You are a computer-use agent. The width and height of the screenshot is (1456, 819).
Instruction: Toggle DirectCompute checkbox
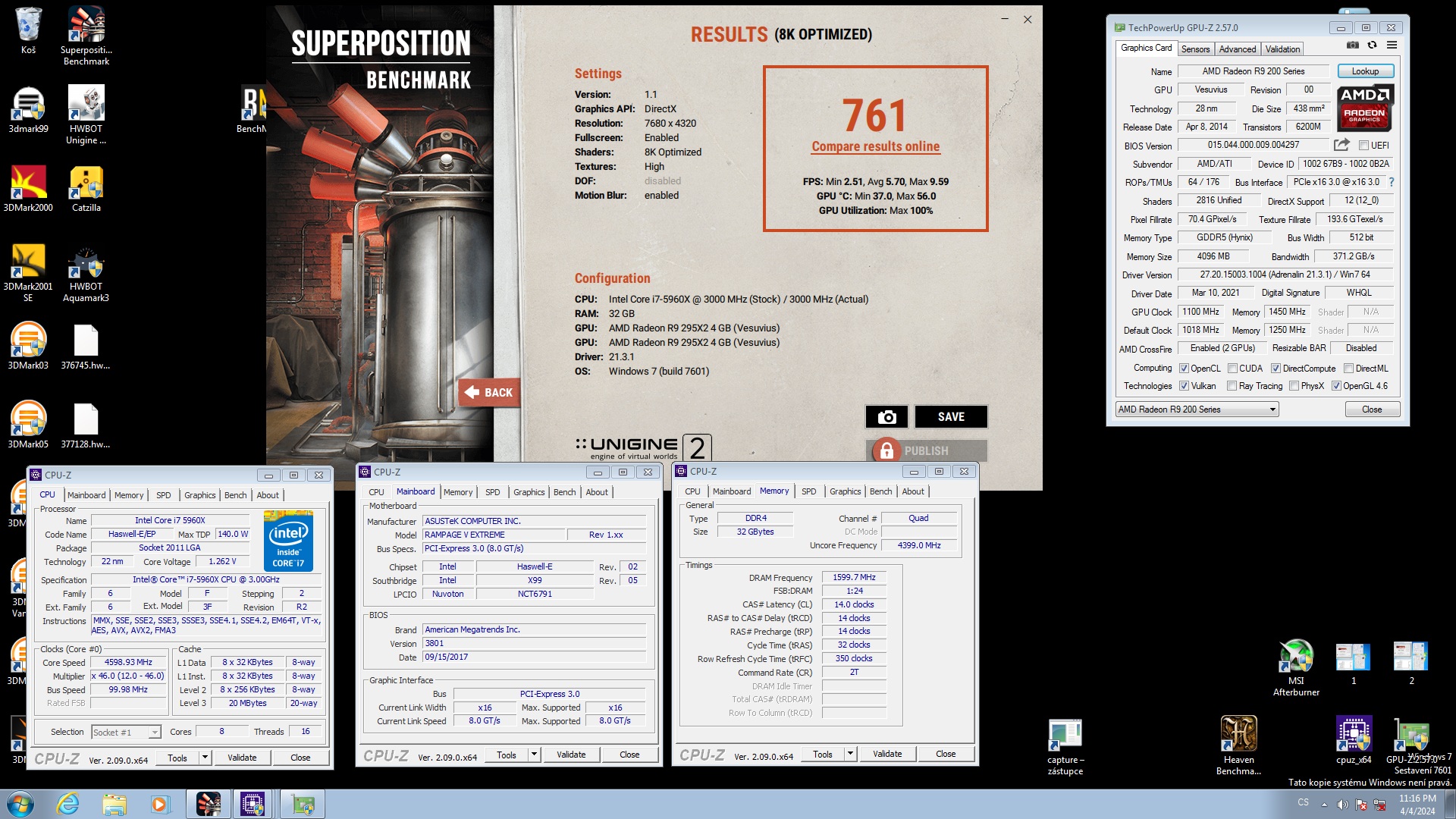pyautogui.click(x=1276, y=369)
